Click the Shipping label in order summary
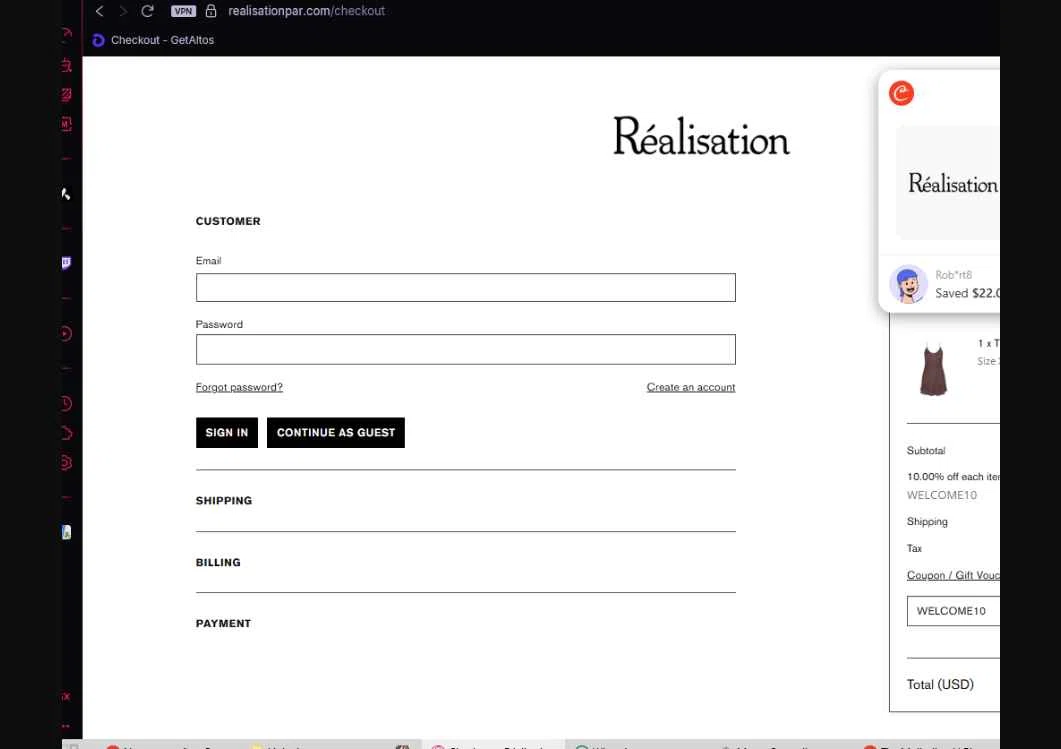The height and width of the screenshot is (749, 1061). tap(927, 522)
